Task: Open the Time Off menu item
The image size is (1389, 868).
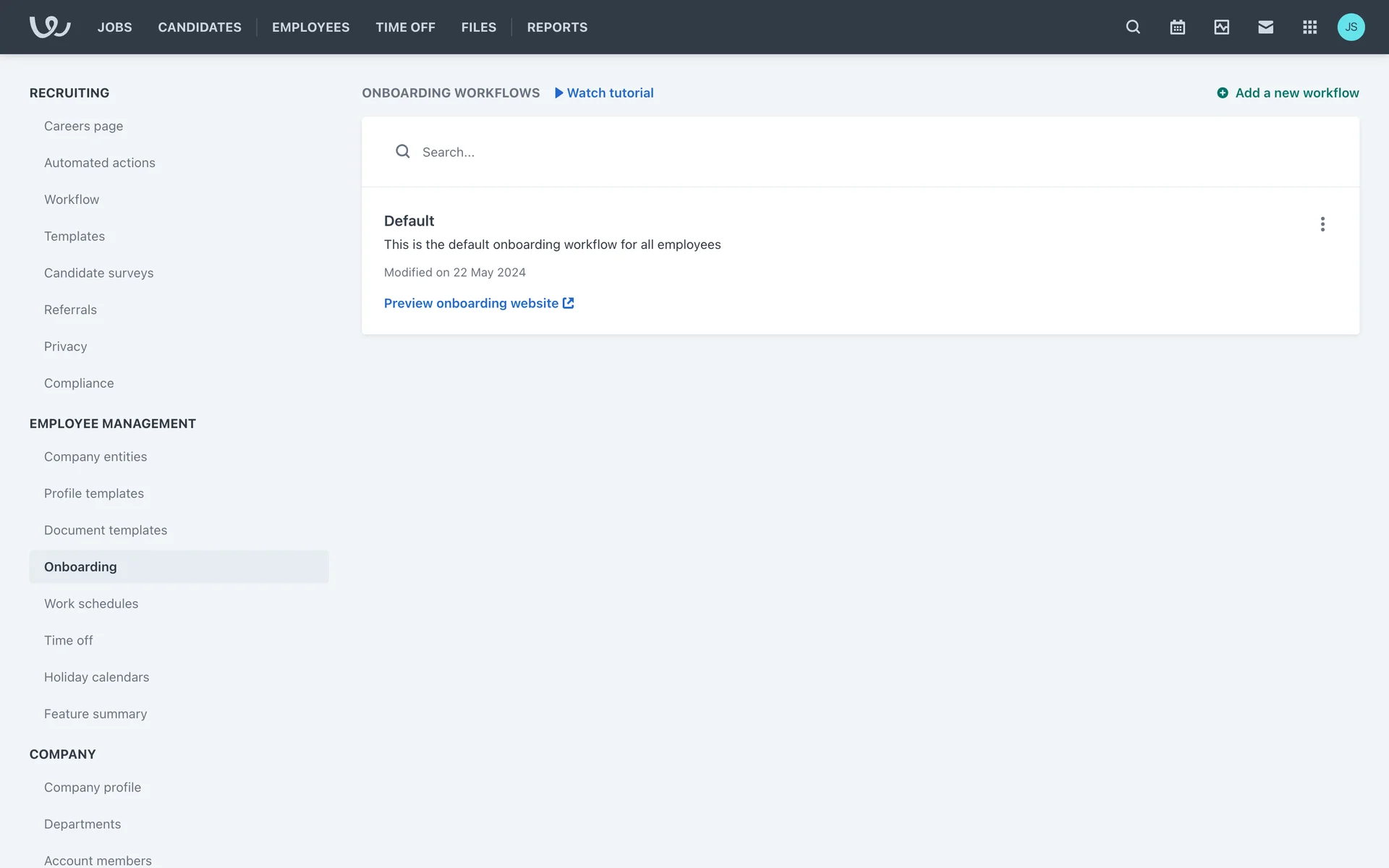Action: 405,27
